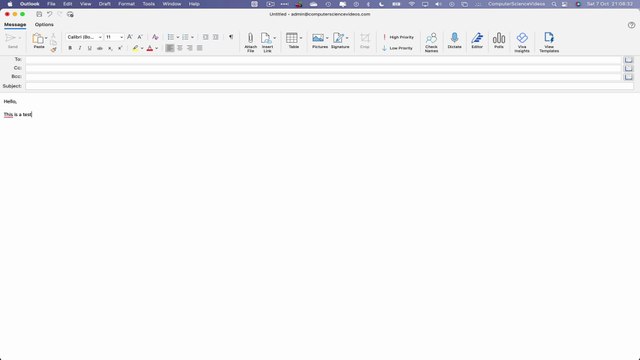Clear all text formatting
Viewport: 640px width, 360px height.
coord(155,37)
